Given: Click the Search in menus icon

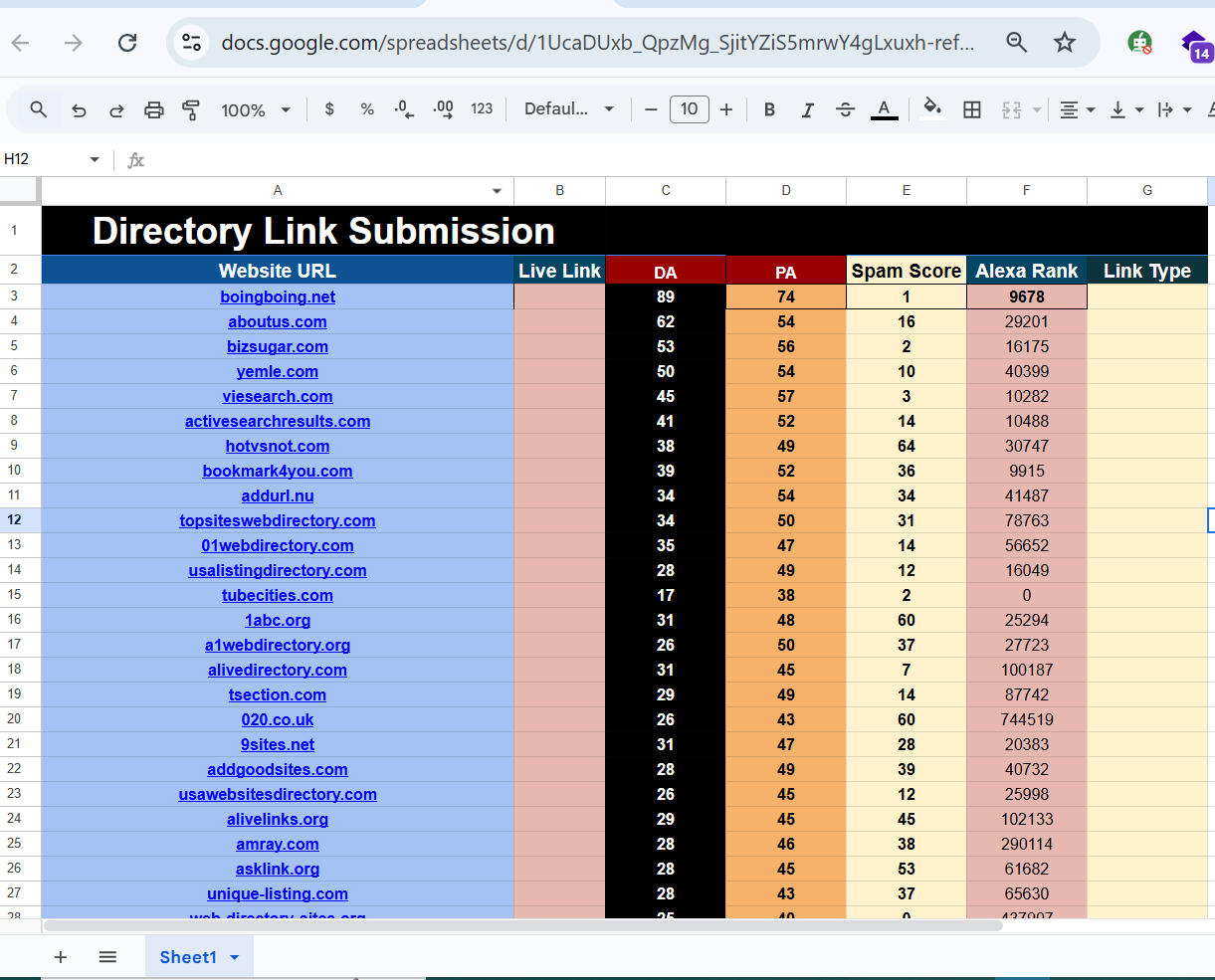Looking at the screenshot, I should tap(38, 109).
